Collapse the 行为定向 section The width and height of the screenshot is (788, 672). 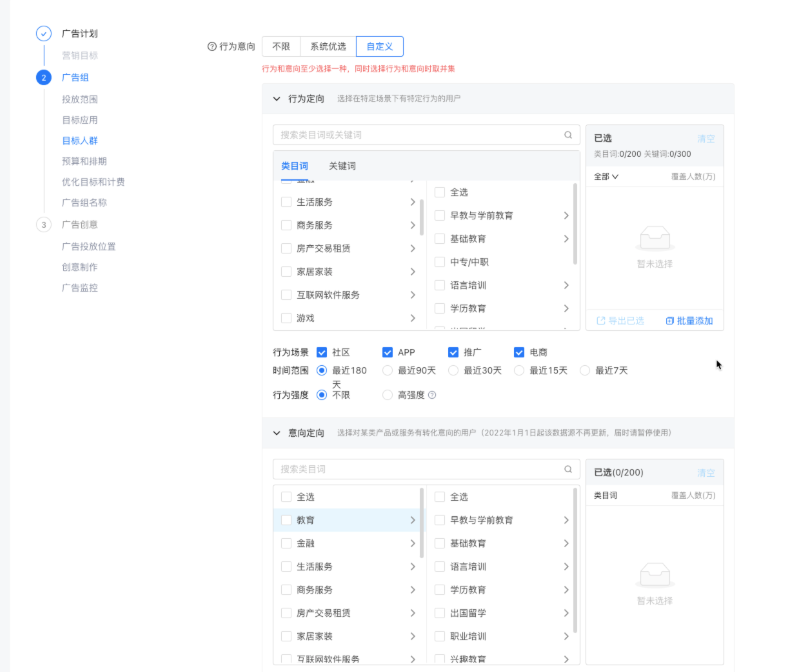[277, 99]
